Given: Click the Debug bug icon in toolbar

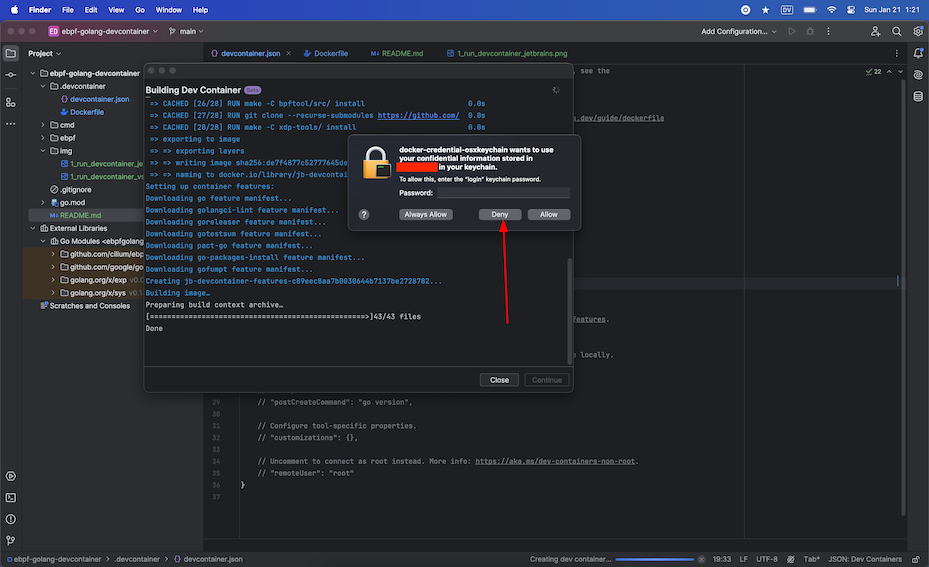Looking at the screenshot, I should click(x=810, y=31).
